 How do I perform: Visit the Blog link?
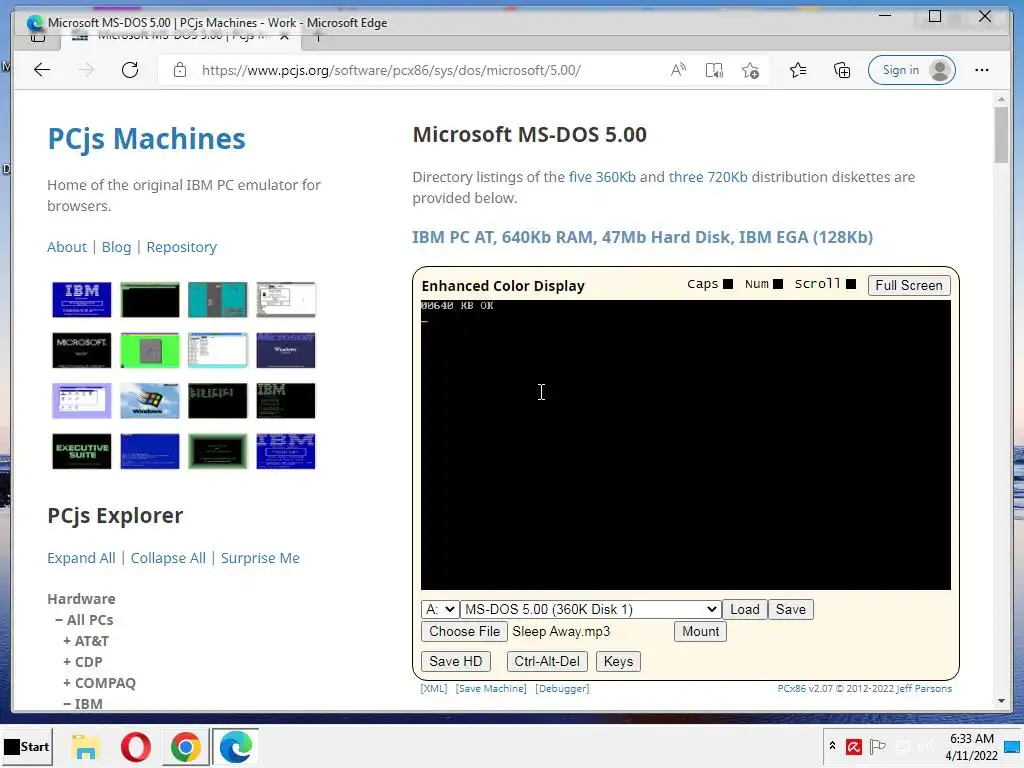point(116,247)
